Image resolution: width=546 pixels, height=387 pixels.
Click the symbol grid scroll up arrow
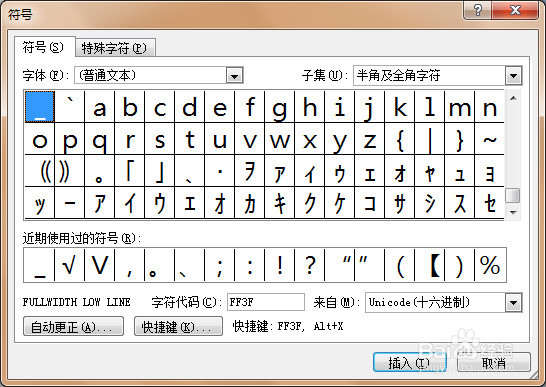pyautogui.click(x=513, y=98)
